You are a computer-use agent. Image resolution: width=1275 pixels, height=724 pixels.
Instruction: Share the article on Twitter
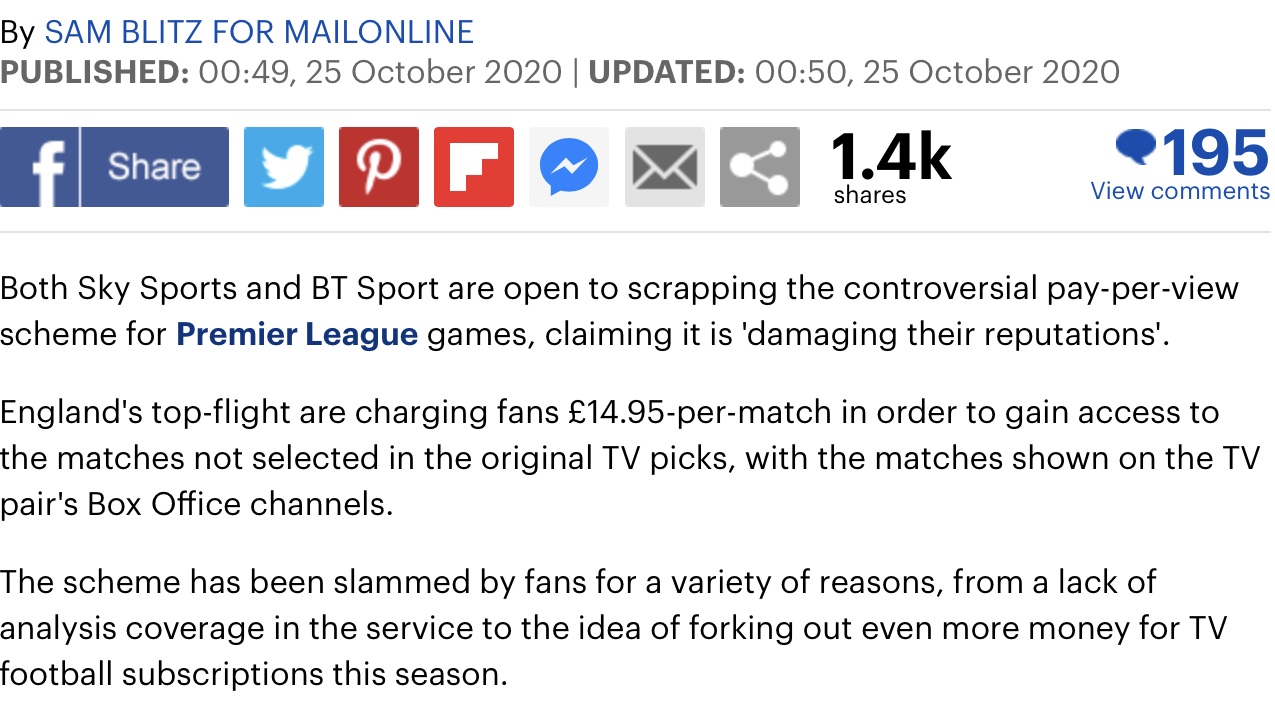coord(284,167)
